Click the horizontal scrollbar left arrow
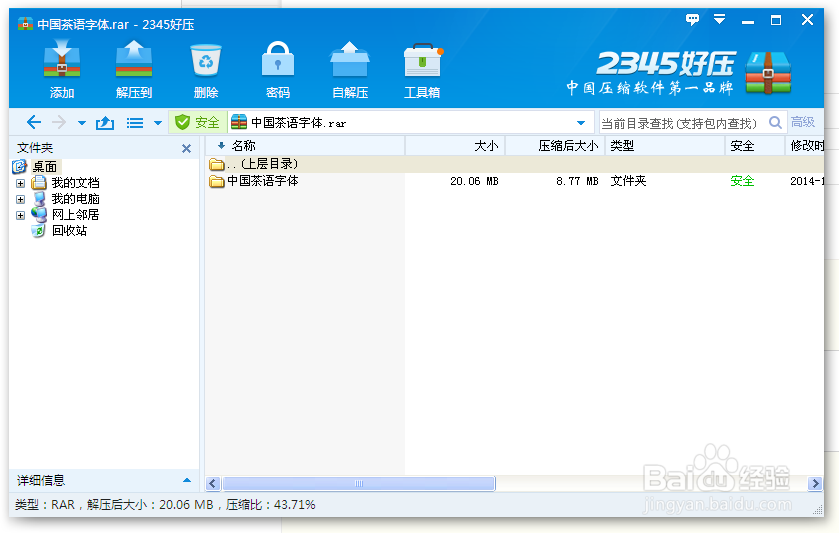839x533 pixels. 213,484
